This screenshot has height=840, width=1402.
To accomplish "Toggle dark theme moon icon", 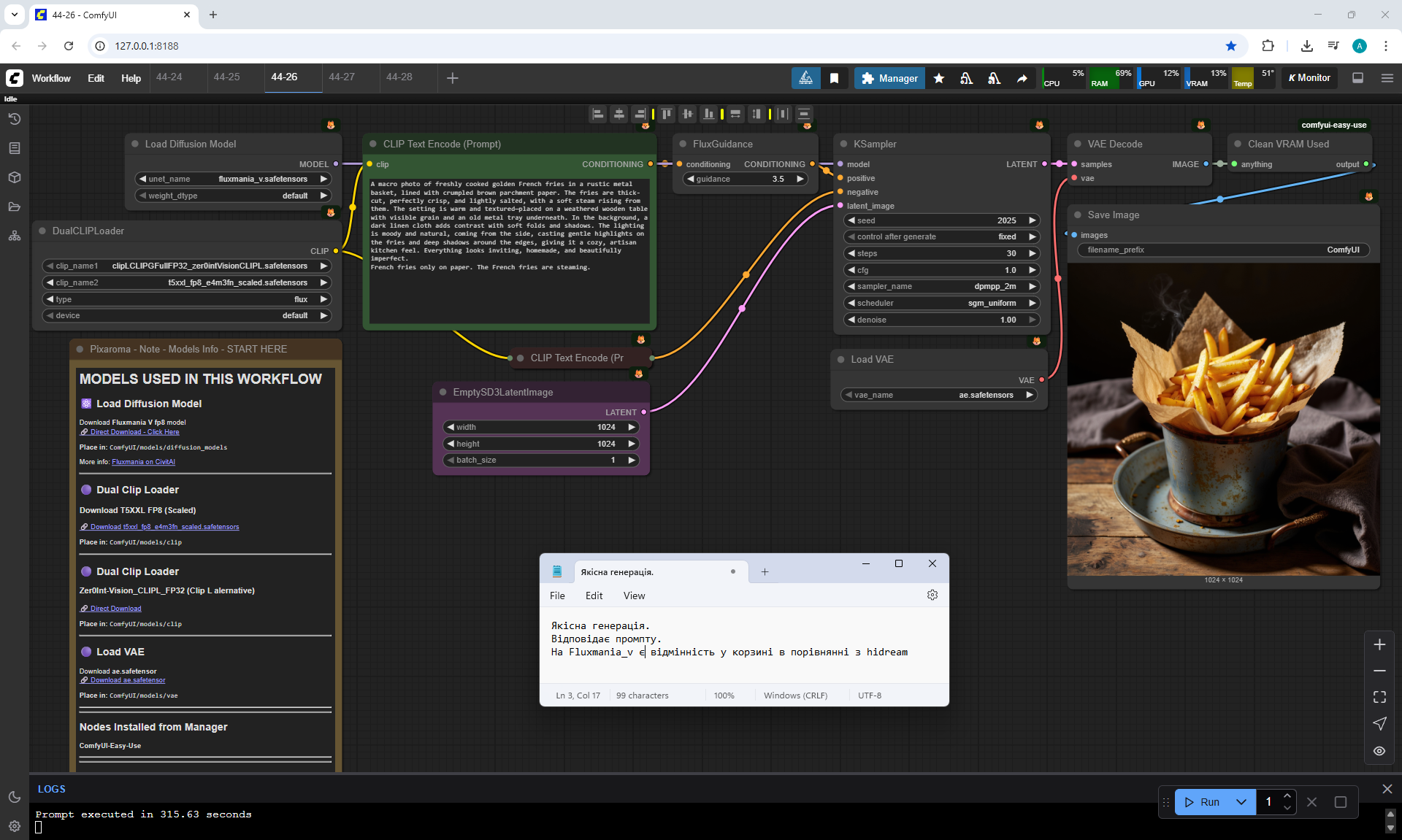I will coord(15,797).
